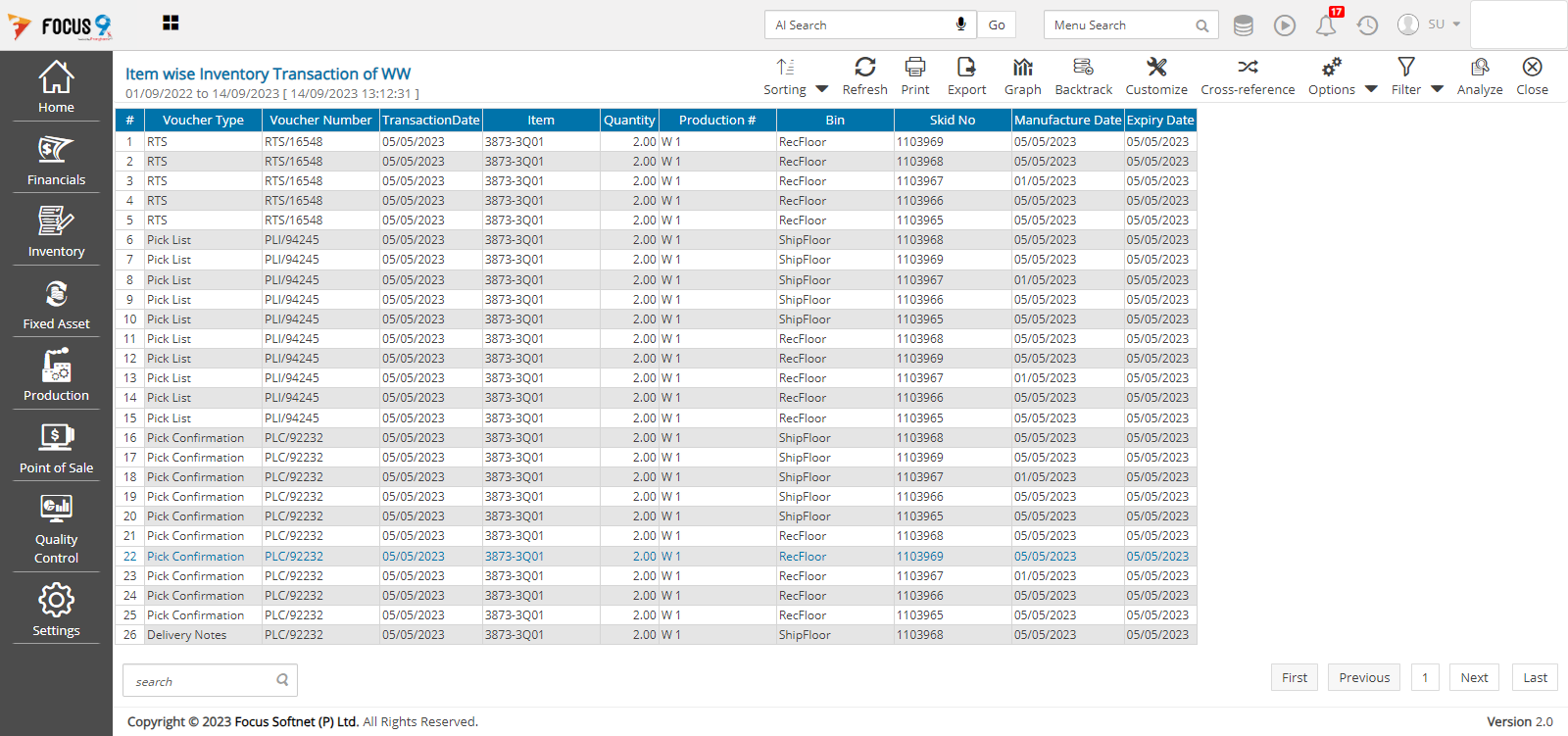The image size is (1568, 736).
Task: Expand the Sorting dropdown arrow
Action: coord(822,89)
